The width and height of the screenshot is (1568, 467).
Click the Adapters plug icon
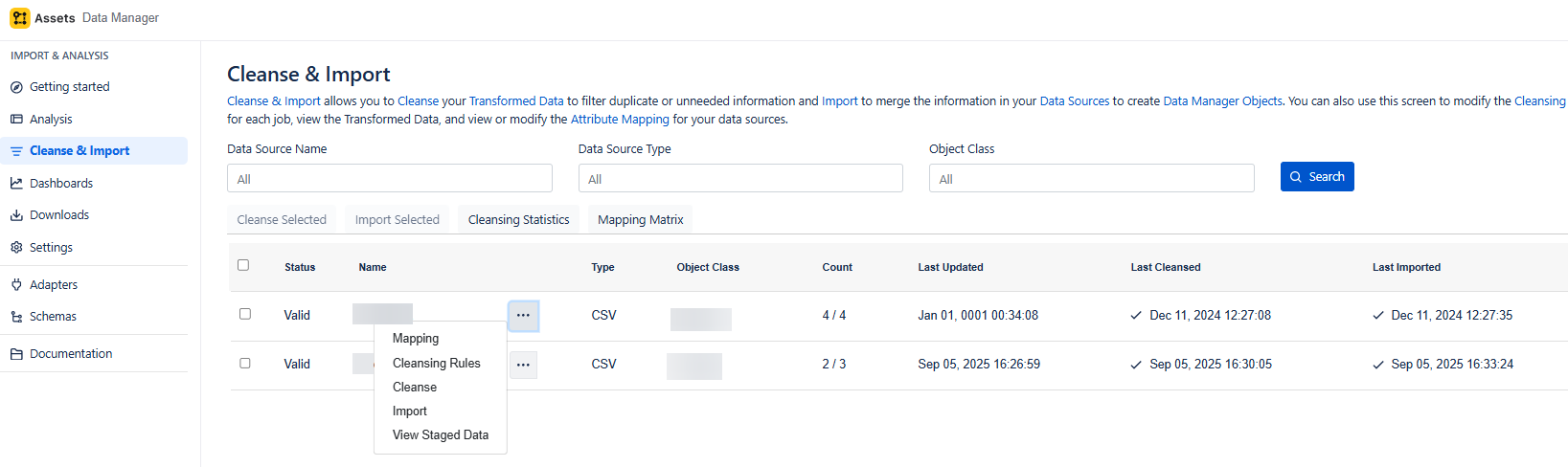pyautogui.click(x=16, y=285)
